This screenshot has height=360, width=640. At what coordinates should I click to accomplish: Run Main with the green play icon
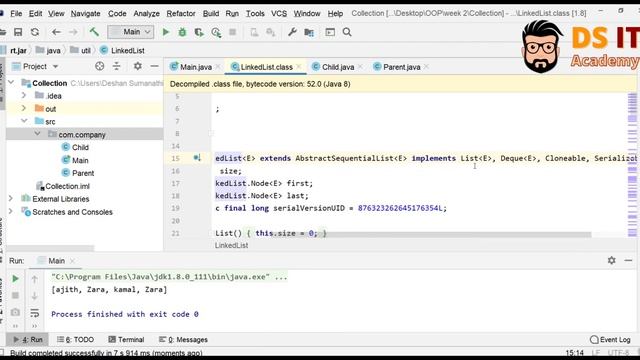point(166,32)
